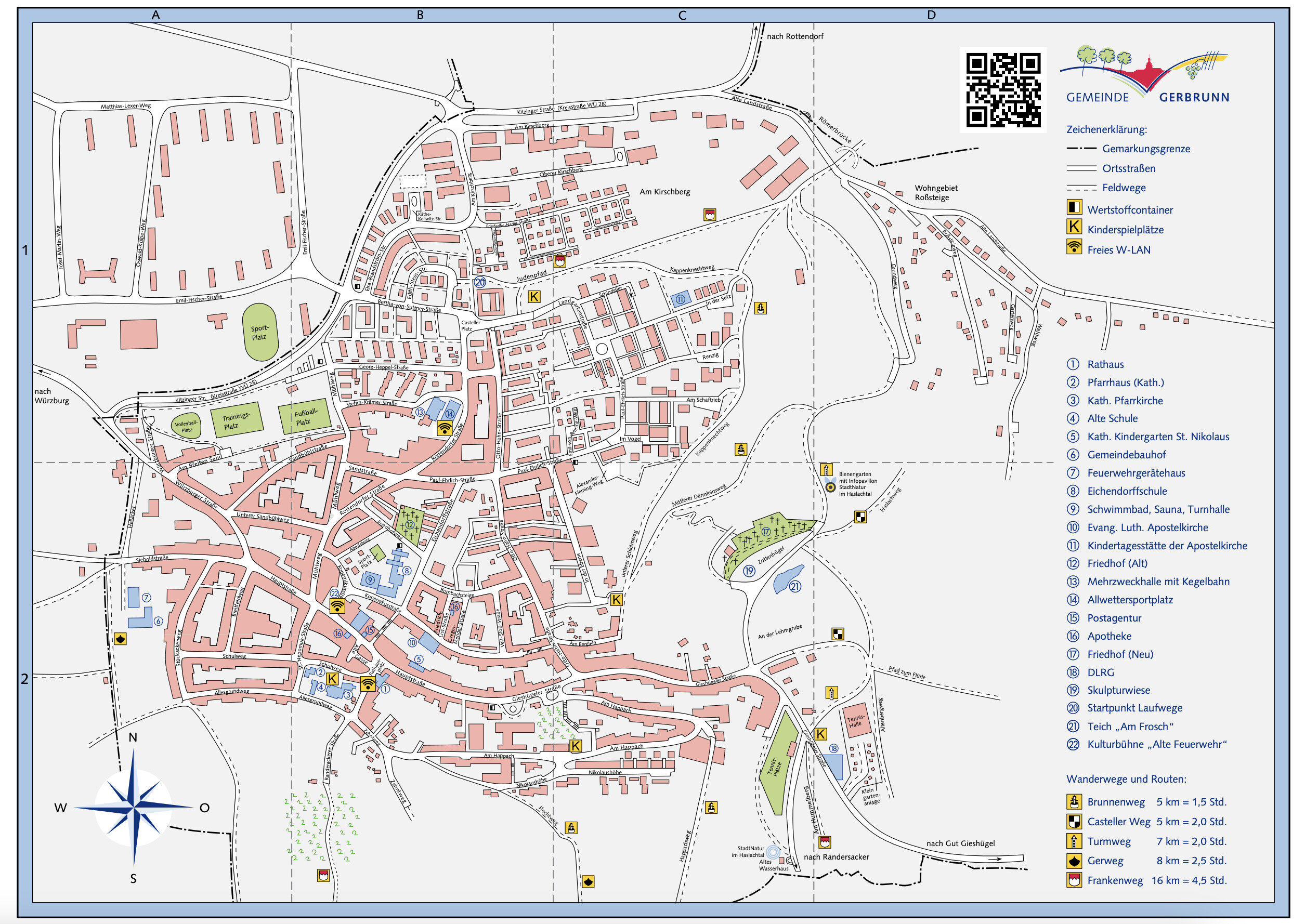The height and width of the screenshot is (924, 1305).
Task: Click the Gerweg icon in the routes legend
Action: click(x=1073, y=860)
